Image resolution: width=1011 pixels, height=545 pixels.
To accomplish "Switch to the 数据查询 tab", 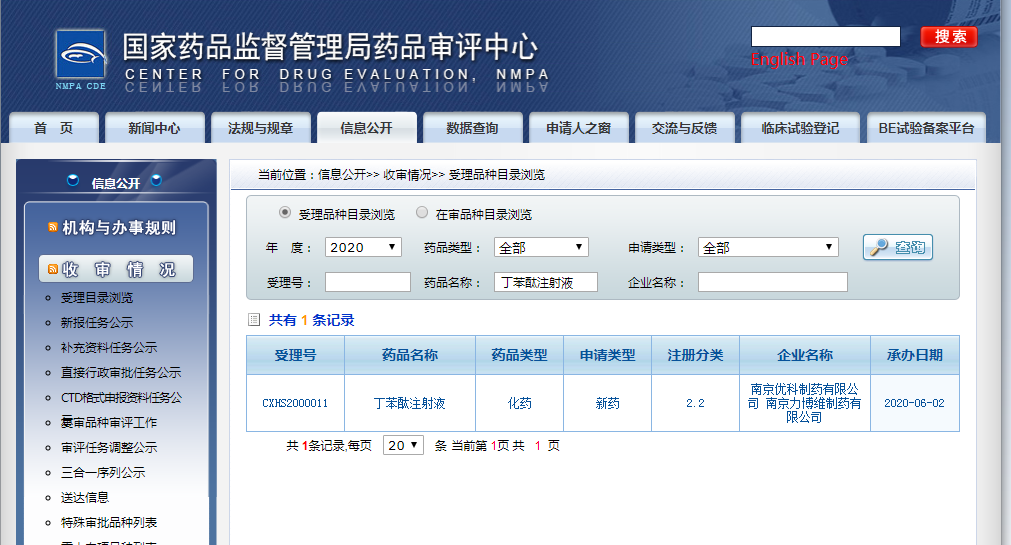I will [472, 128].
